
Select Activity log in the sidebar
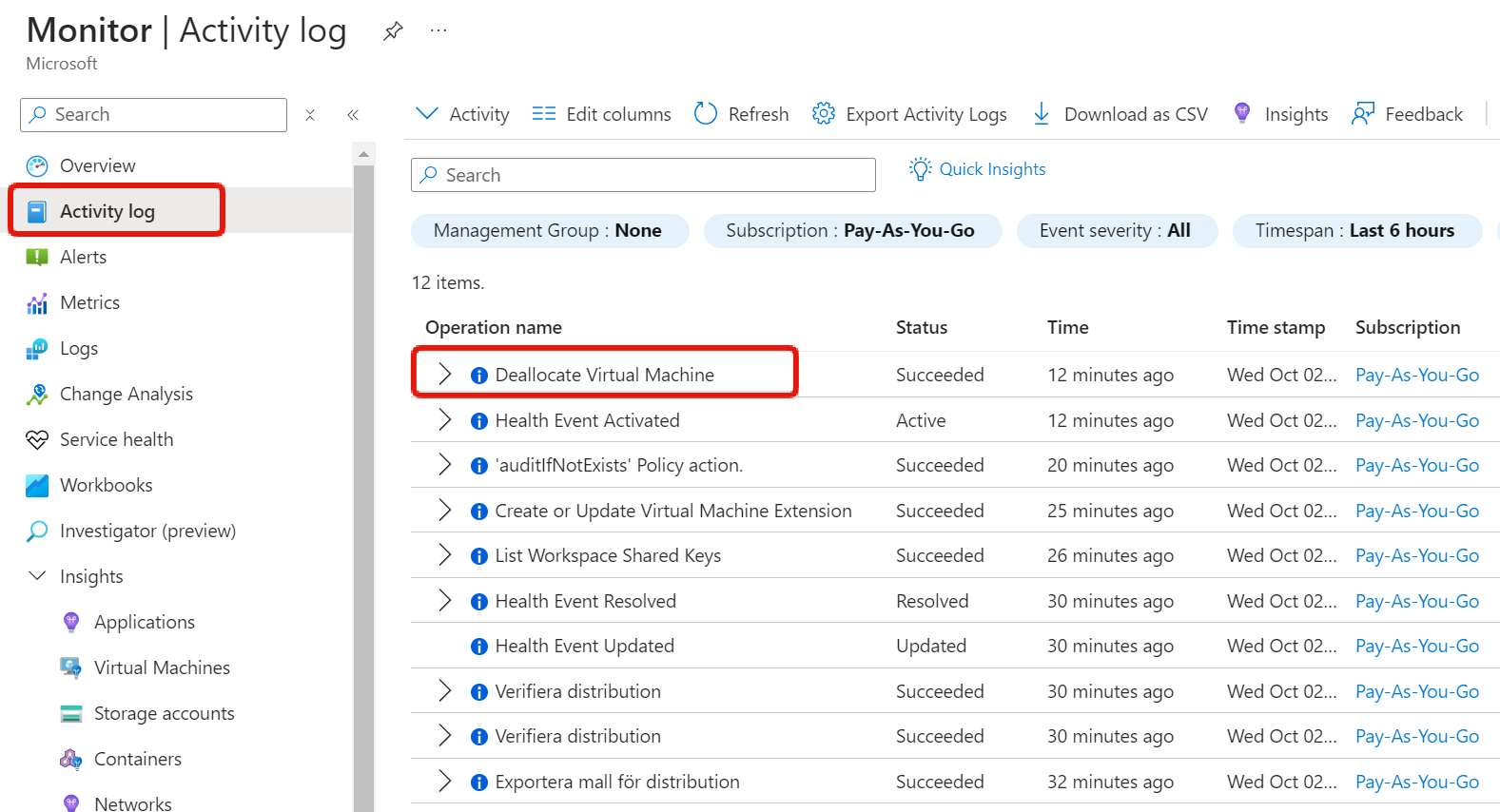[x=107, y=211]
